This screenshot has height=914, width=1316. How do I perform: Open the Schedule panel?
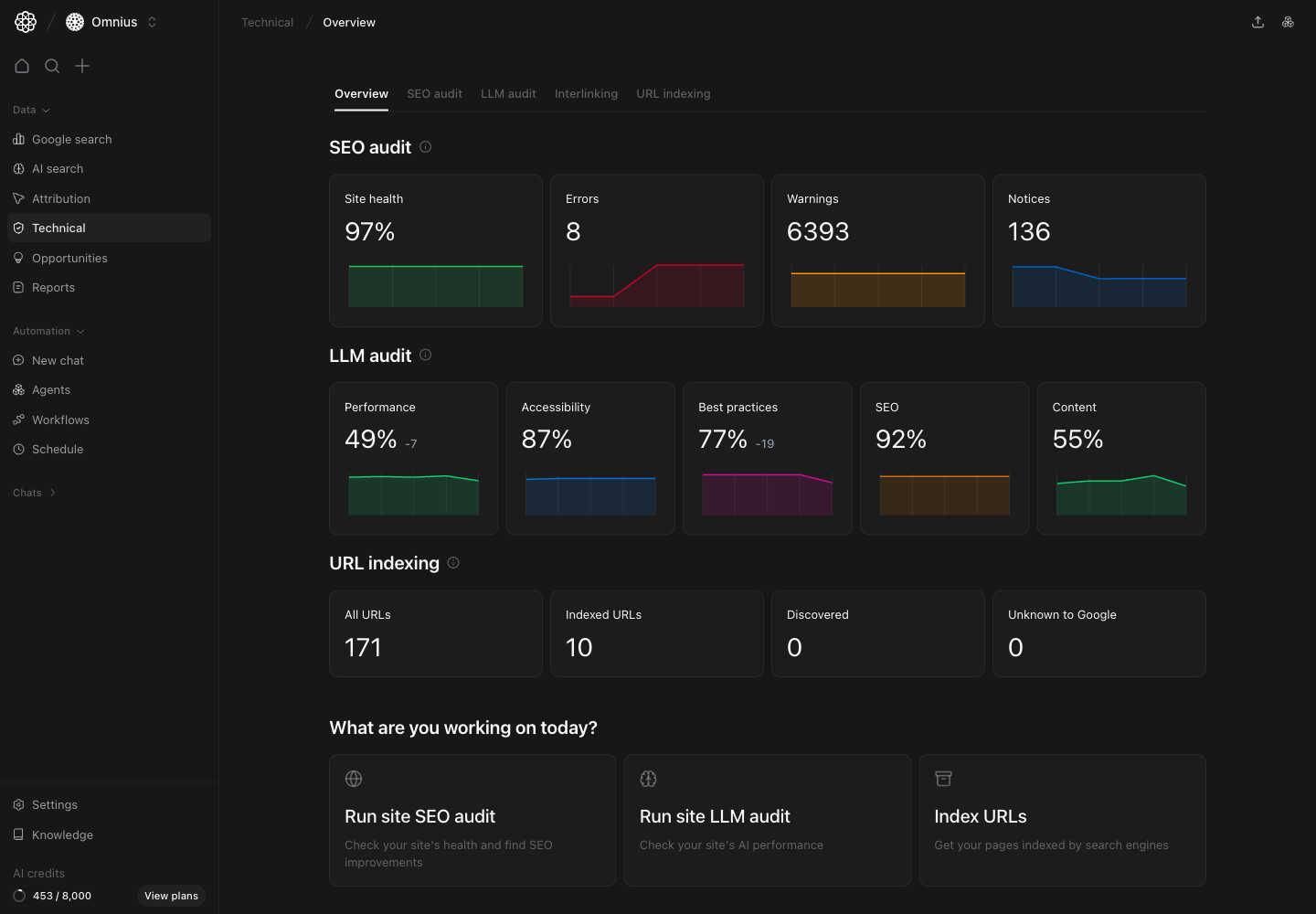coord(58,449)
